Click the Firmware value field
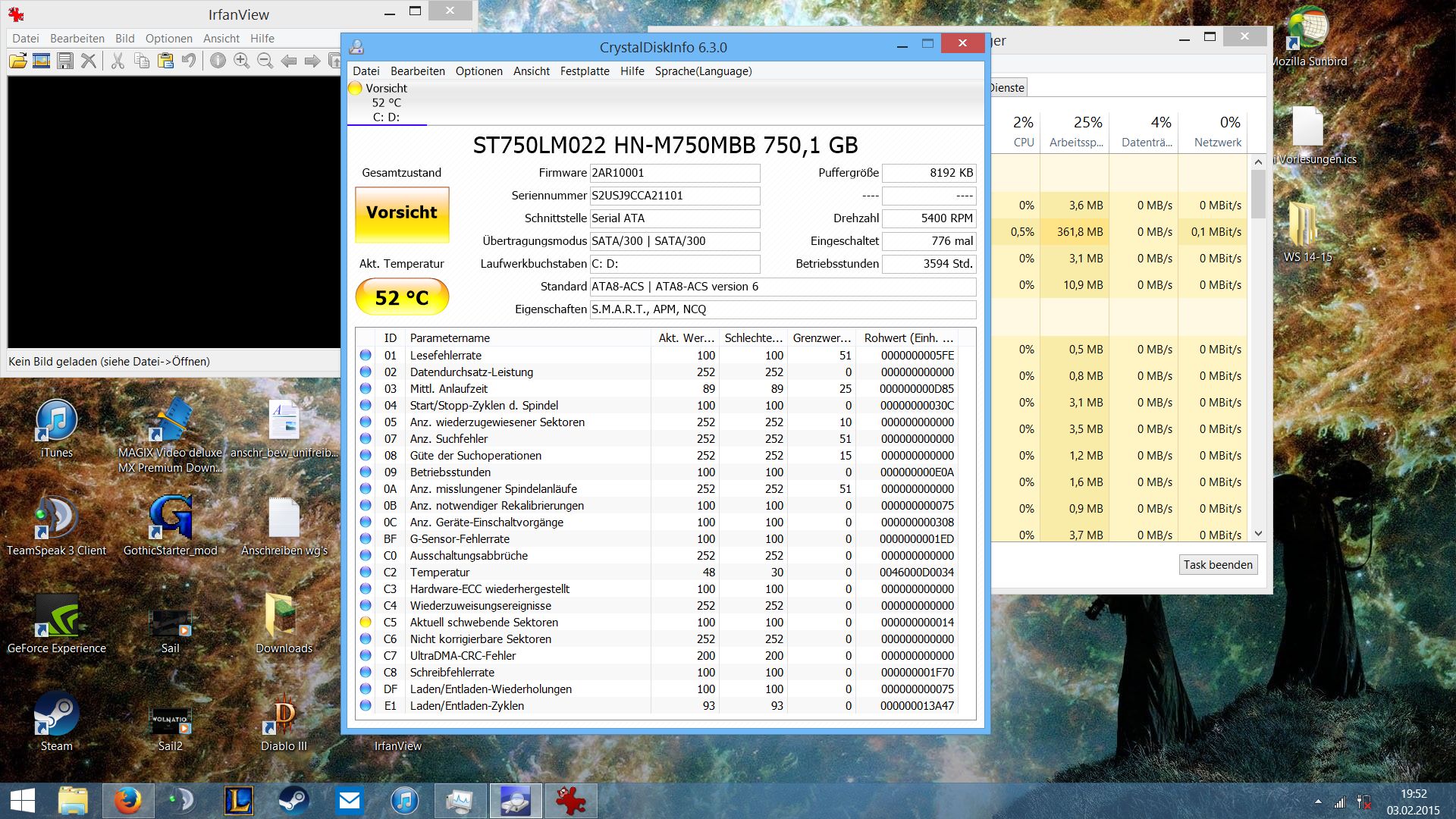1456x819 pixels. 674,173
